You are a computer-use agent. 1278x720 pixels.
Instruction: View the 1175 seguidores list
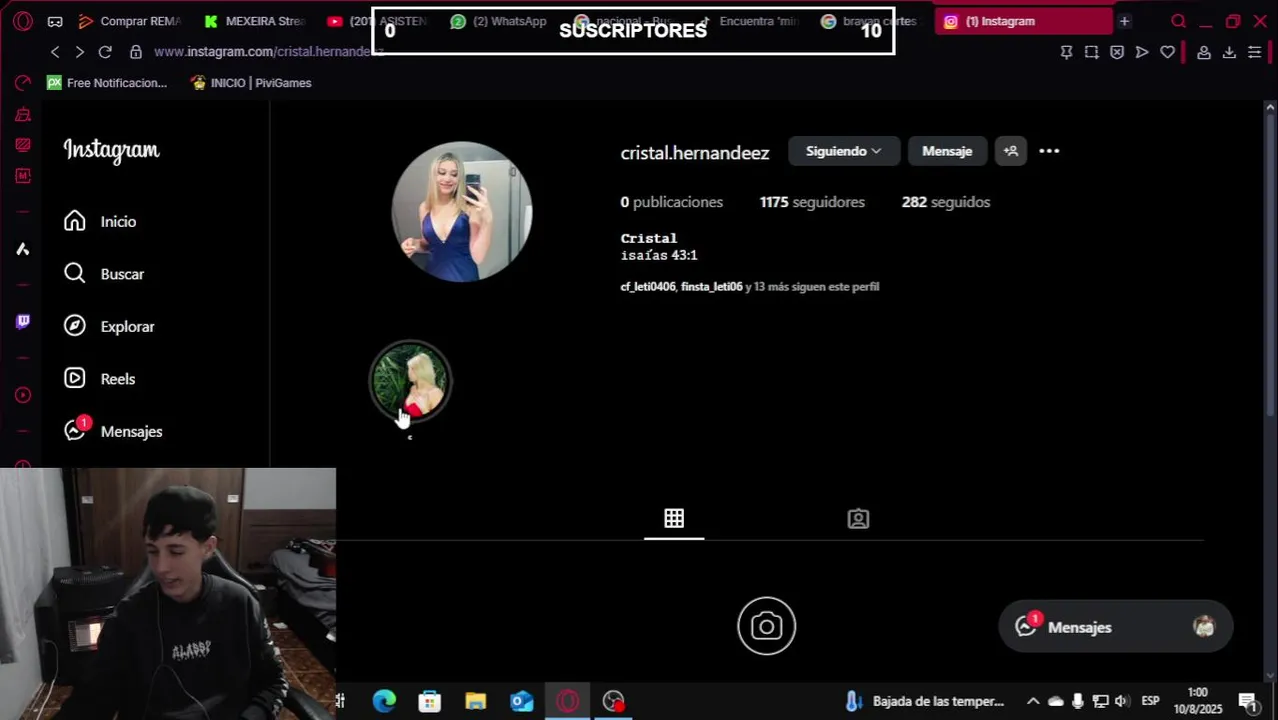pyautogui.click(x=812, y=202)
